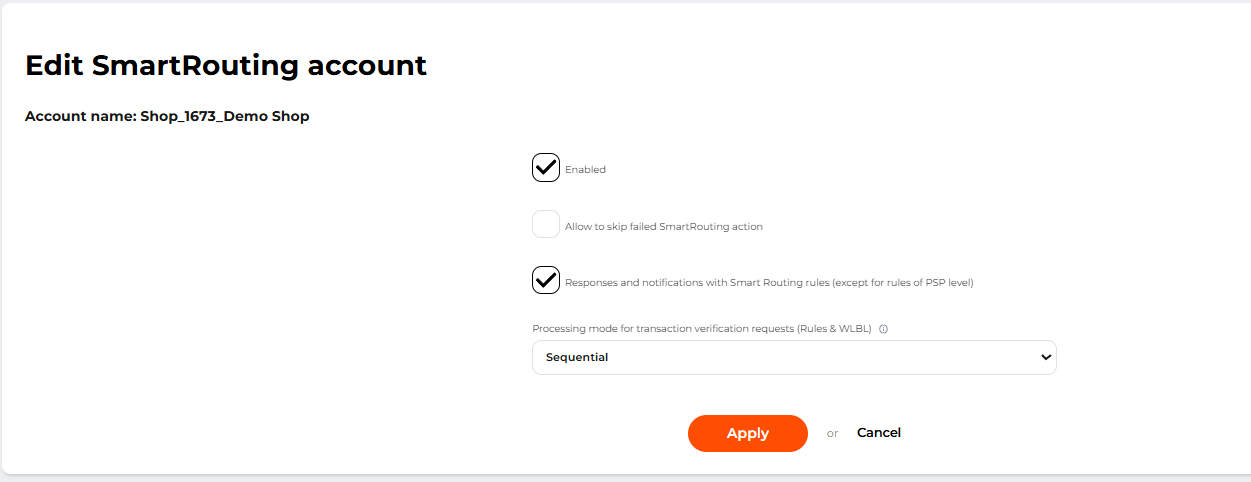Click the 'Edit SmartRouting account' heading
Image resolution: width=1251 pixels, height=482 pixels.
pos(226,66)
